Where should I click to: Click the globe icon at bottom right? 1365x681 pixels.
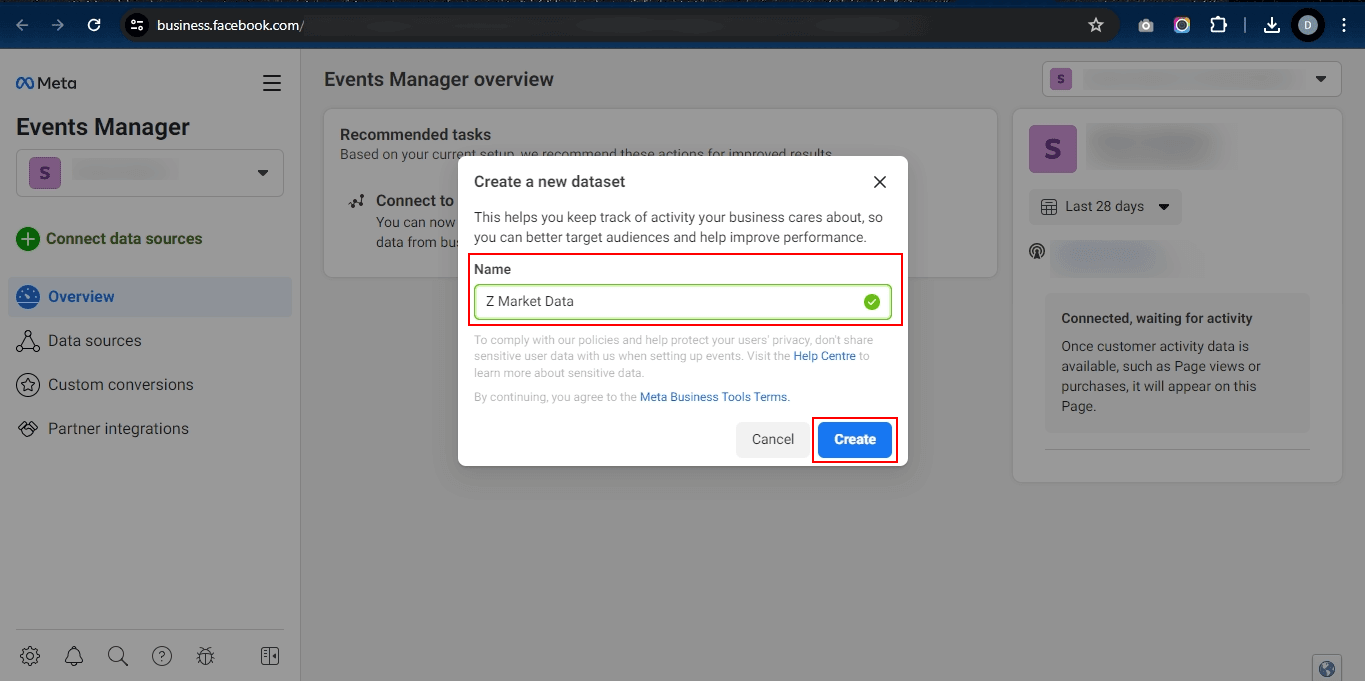click(1327, 669)
